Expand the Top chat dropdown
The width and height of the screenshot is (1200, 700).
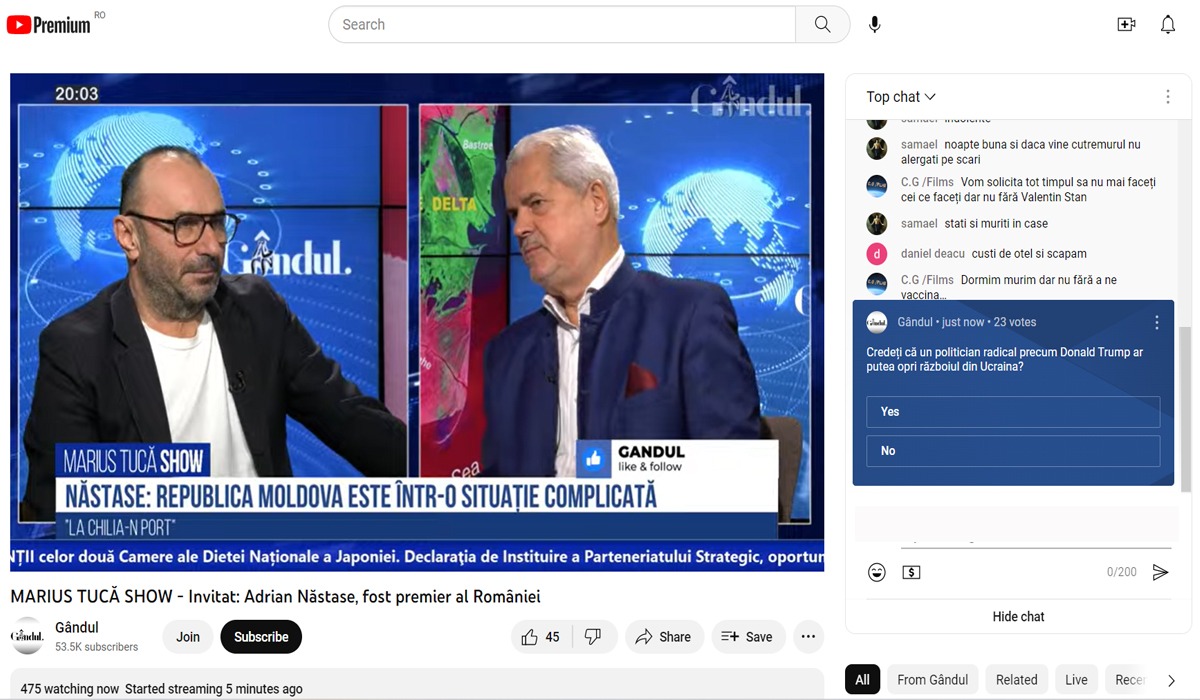pos(901,97)
